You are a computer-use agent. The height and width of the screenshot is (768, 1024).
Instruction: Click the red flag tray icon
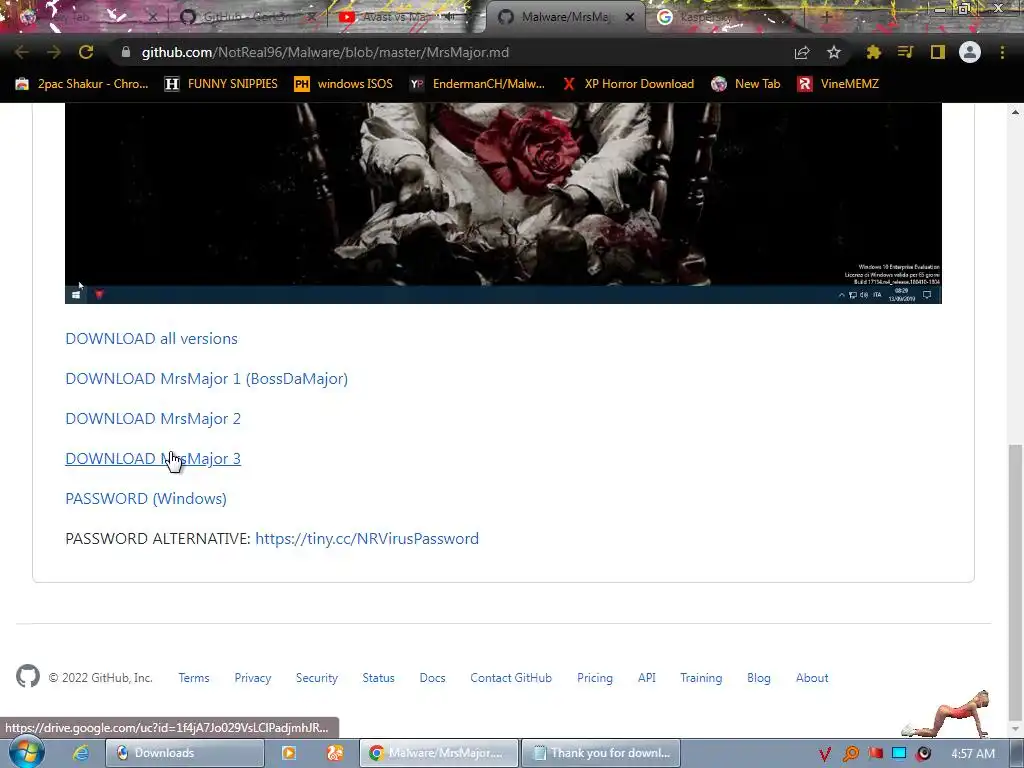tap(875, 754)
